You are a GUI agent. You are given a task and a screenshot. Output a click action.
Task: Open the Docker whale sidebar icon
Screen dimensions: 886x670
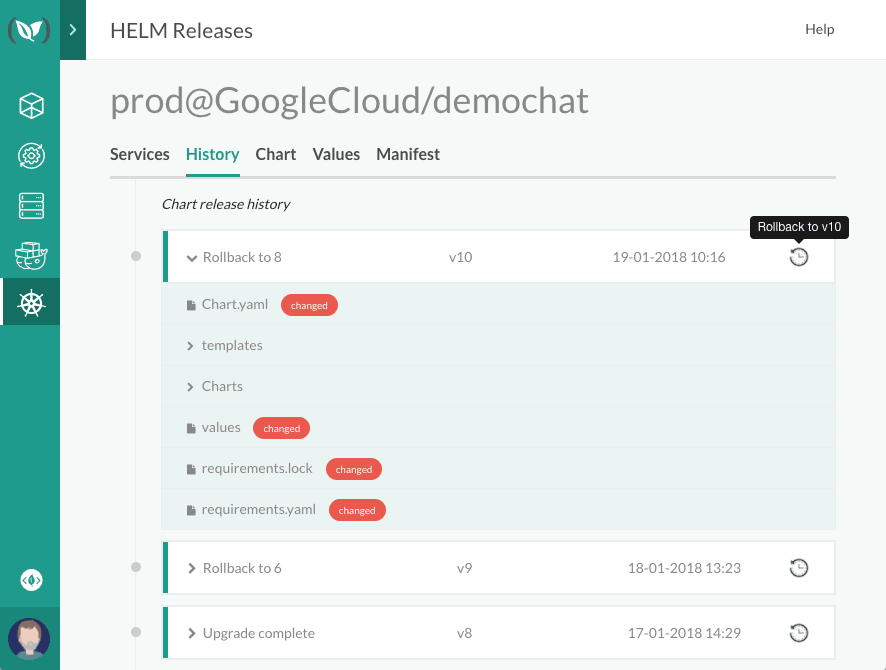tap(31, 256)
